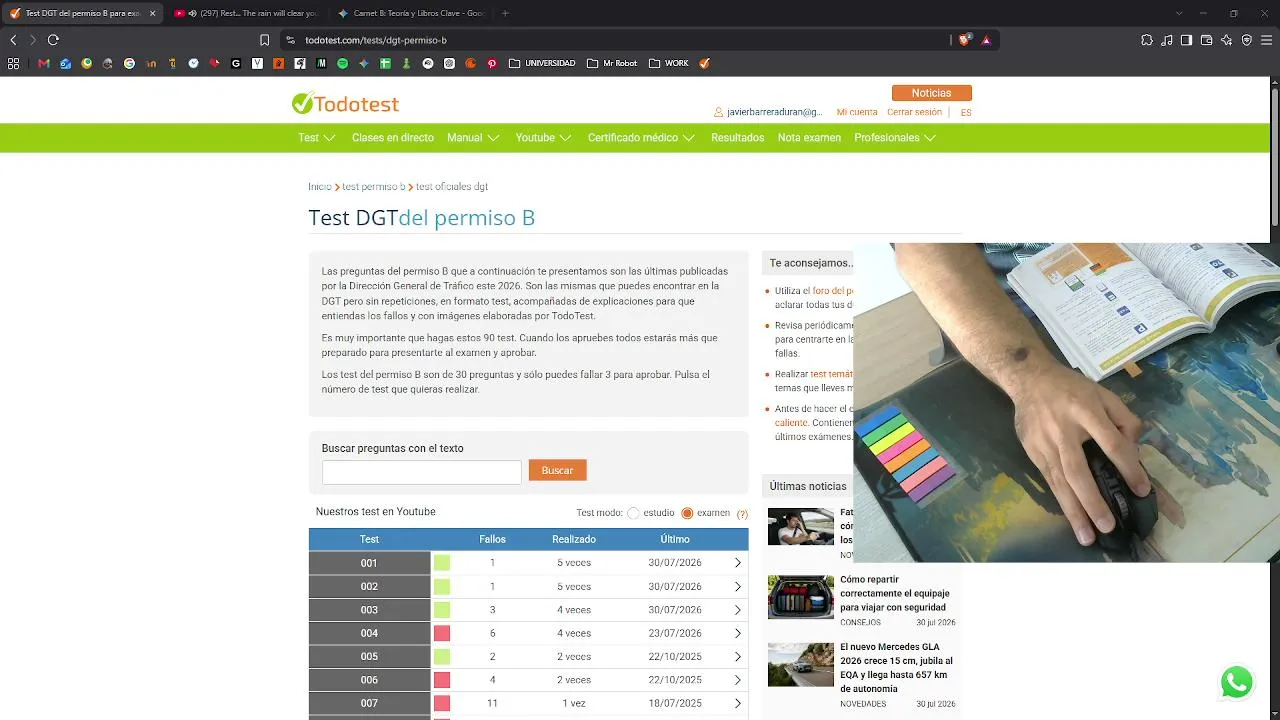Click the Noticias button
Viewport: 1280px width, 720px height.
[x=931, y=93]
